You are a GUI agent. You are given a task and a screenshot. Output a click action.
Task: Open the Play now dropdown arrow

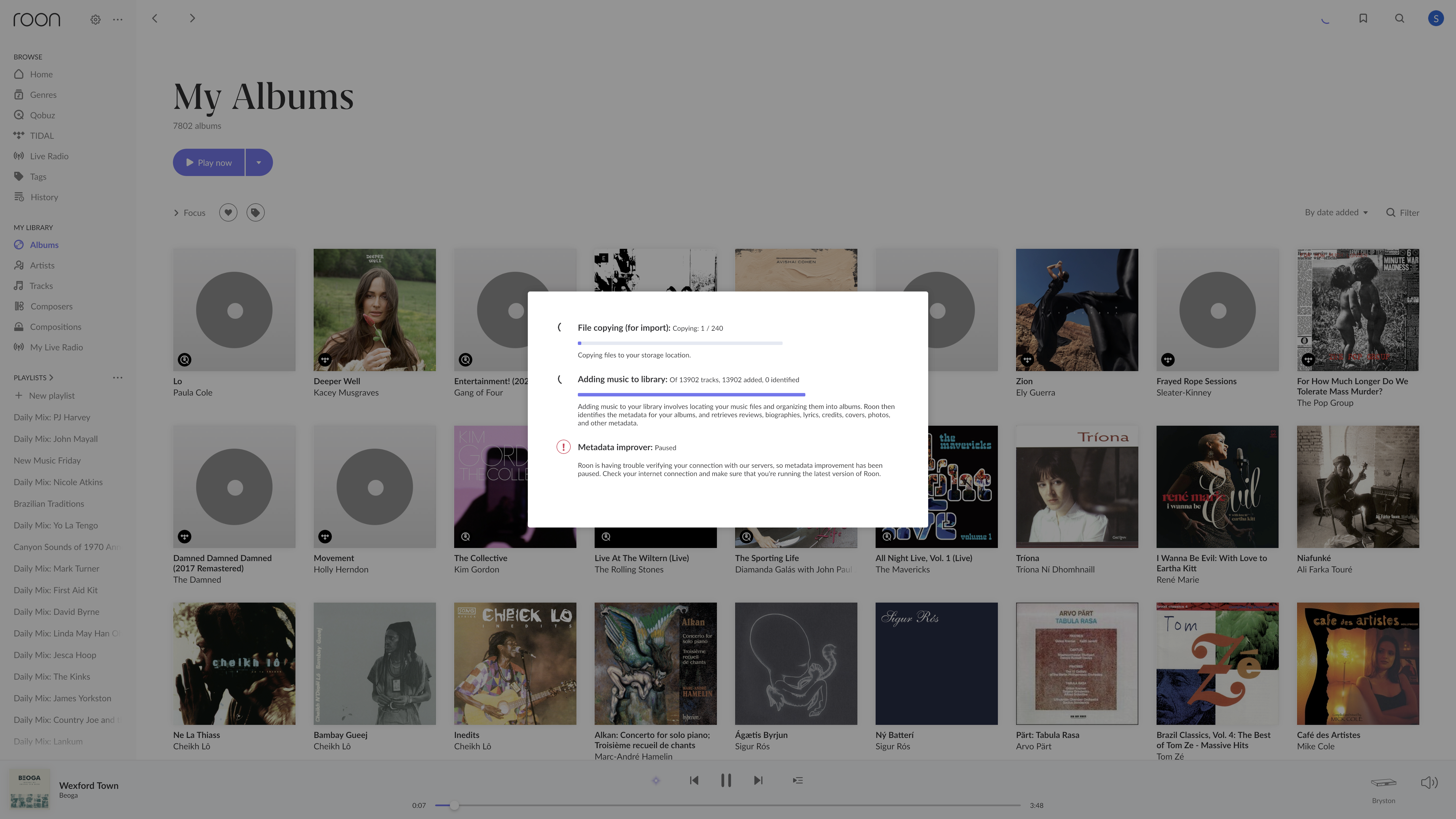pos(259,162)
